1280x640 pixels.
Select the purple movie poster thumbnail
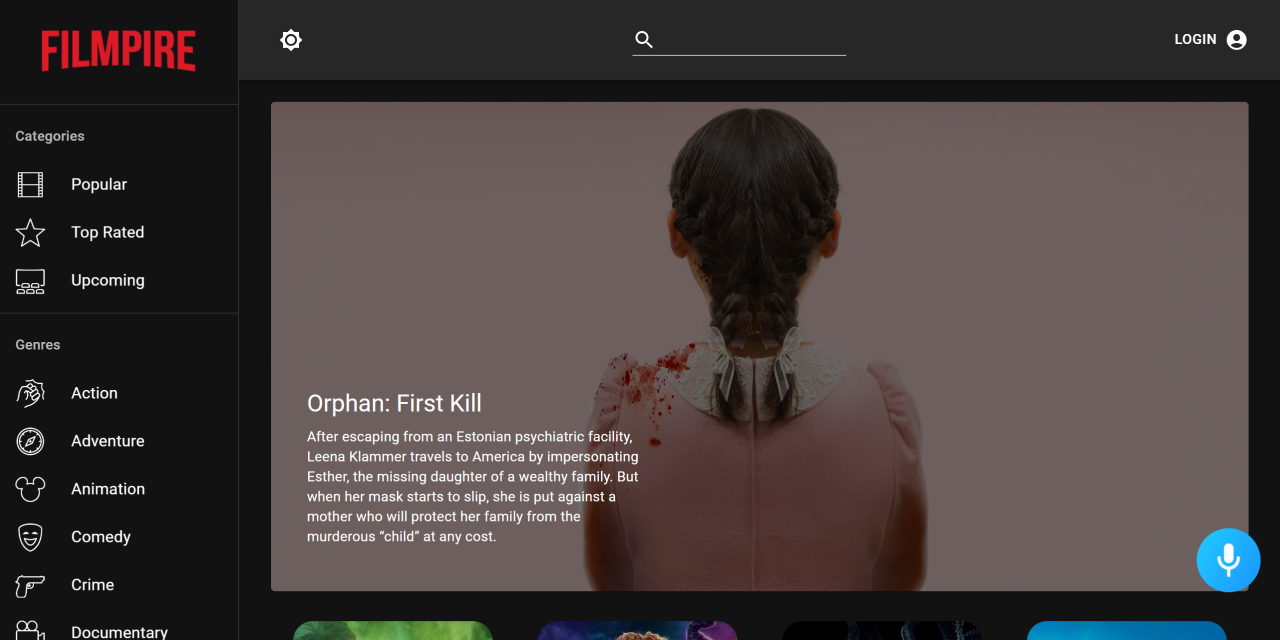pyautogui.click(x=637, y=632)
